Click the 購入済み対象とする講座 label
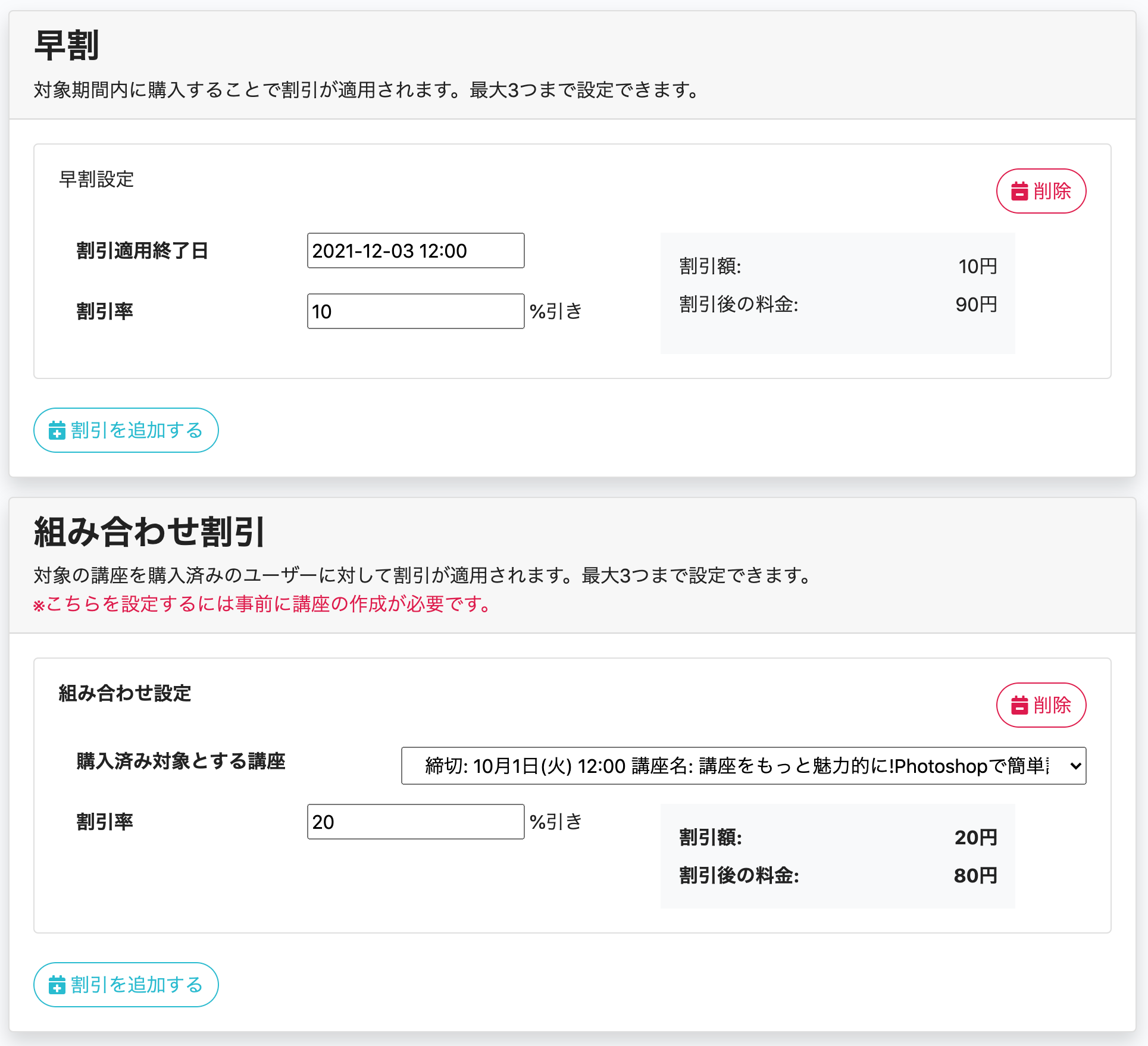The image size is (1148, 1046). coord(181,761)
